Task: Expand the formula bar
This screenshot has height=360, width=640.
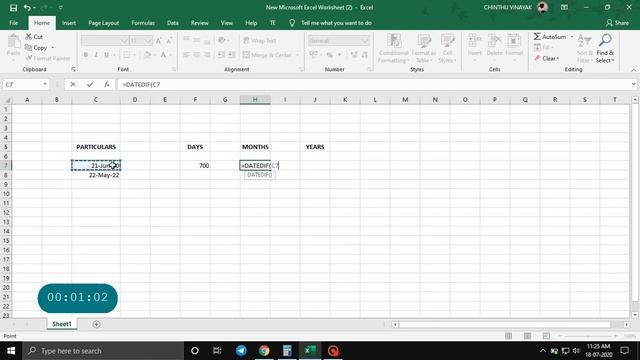Action: 633,84
